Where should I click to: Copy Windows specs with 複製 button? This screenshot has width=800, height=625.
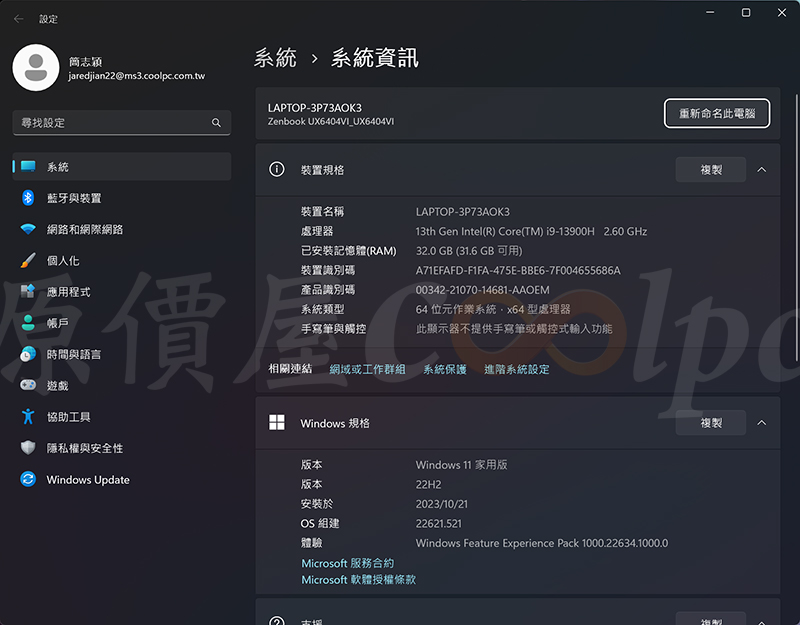coord(711,423)
